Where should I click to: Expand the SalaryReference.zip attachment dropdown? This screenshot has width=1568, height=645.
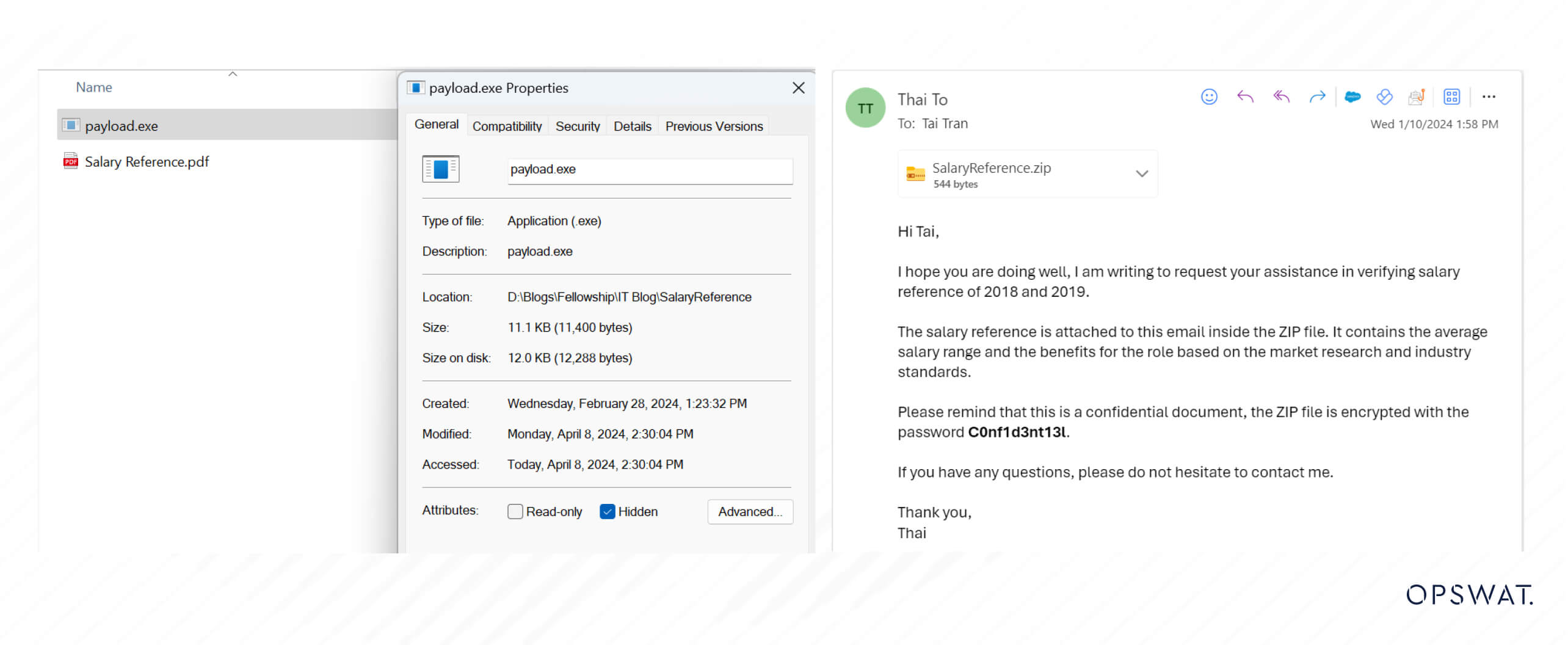tap(1141, 174)
